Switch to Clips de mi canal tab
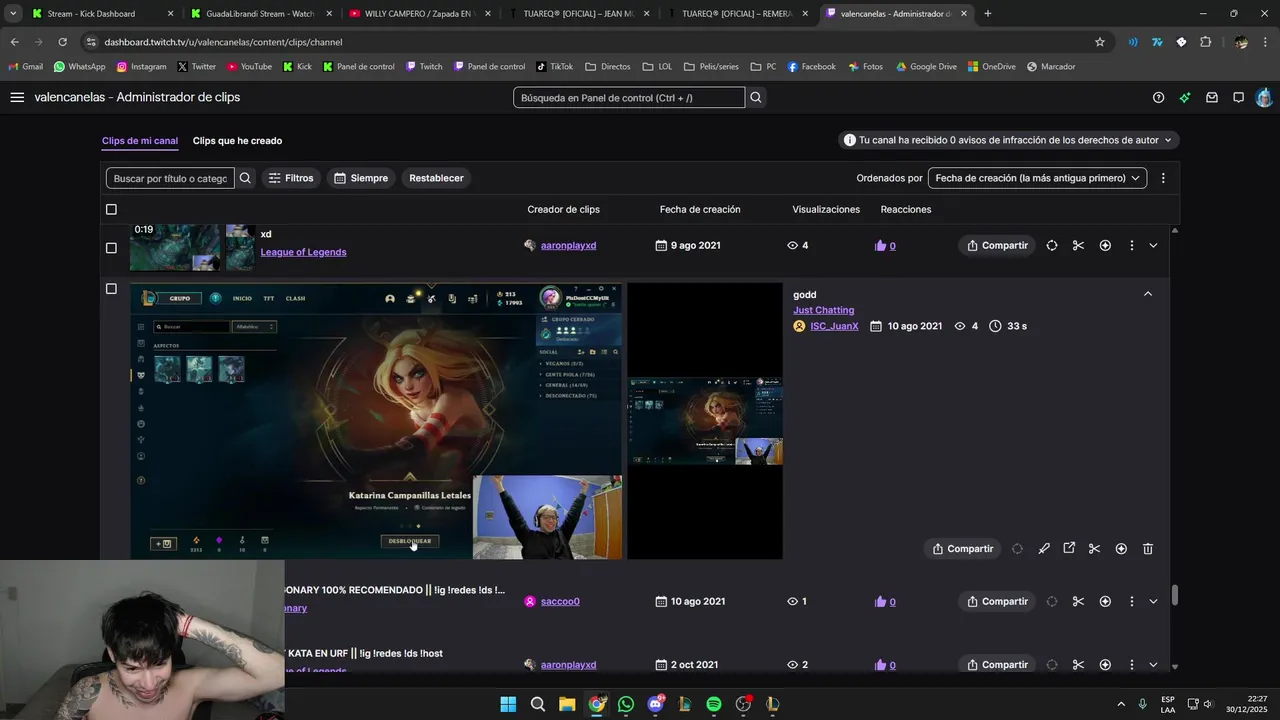This screenshot has width=1280, height=720. [x=140, y=141]
